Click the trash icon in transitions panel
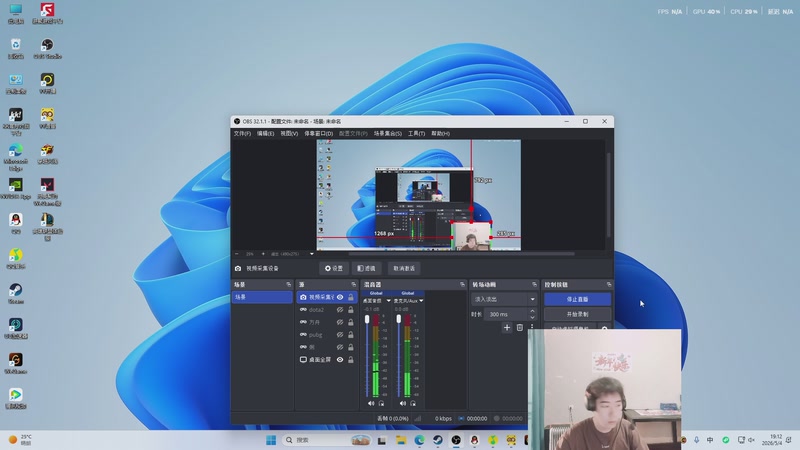Viewport: 800px width, 450px height. (x=519, y=328)
